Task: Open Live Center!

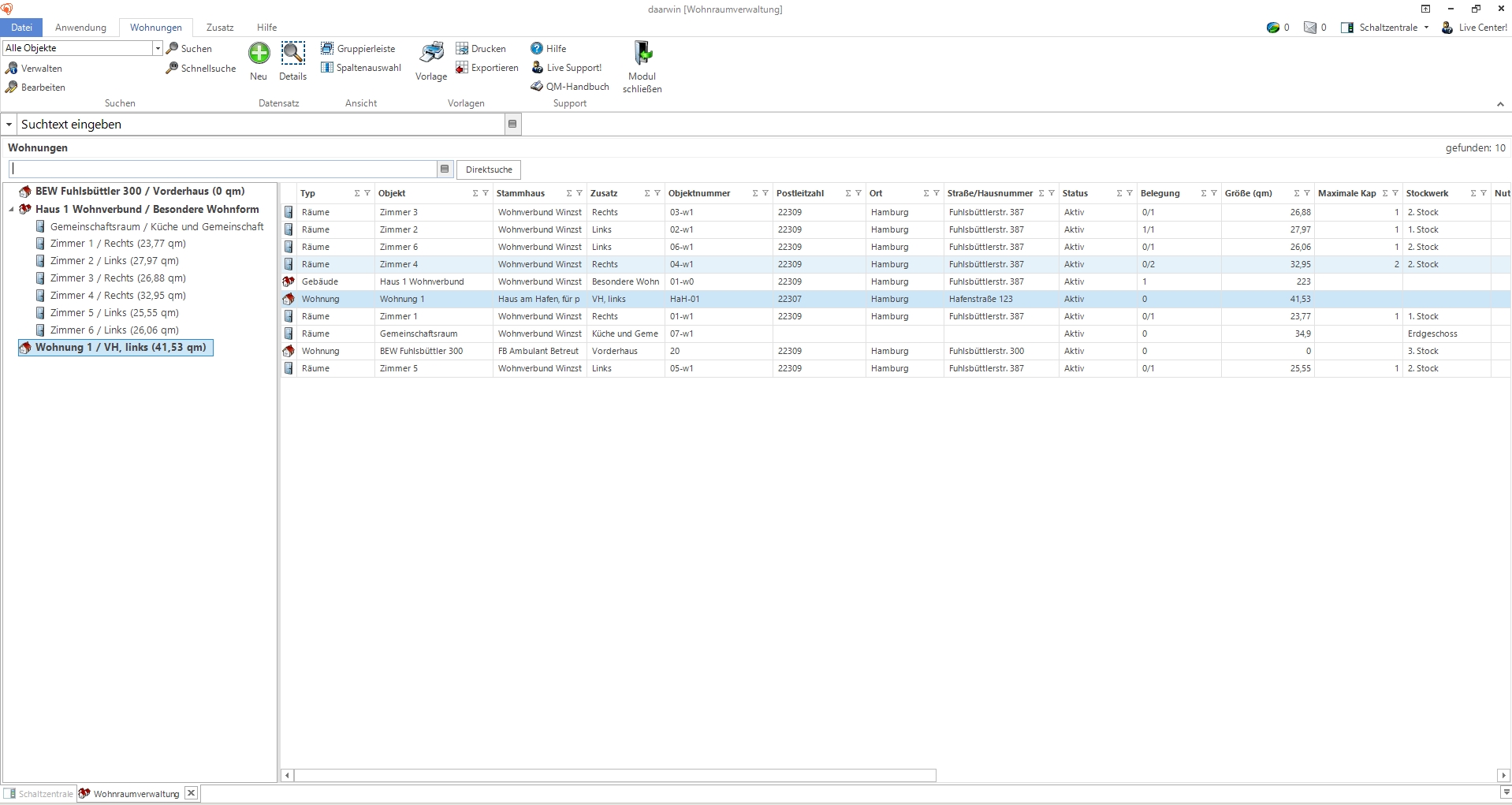Action: pyautogui.click(x=1474, y=28)
